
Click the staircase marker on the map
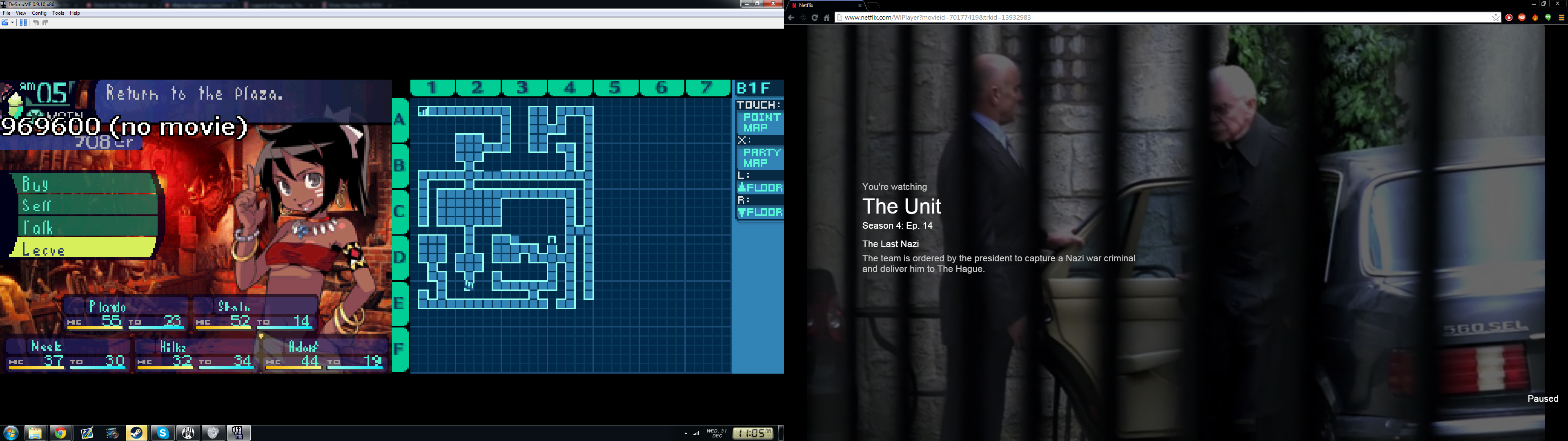click(424, 111)
